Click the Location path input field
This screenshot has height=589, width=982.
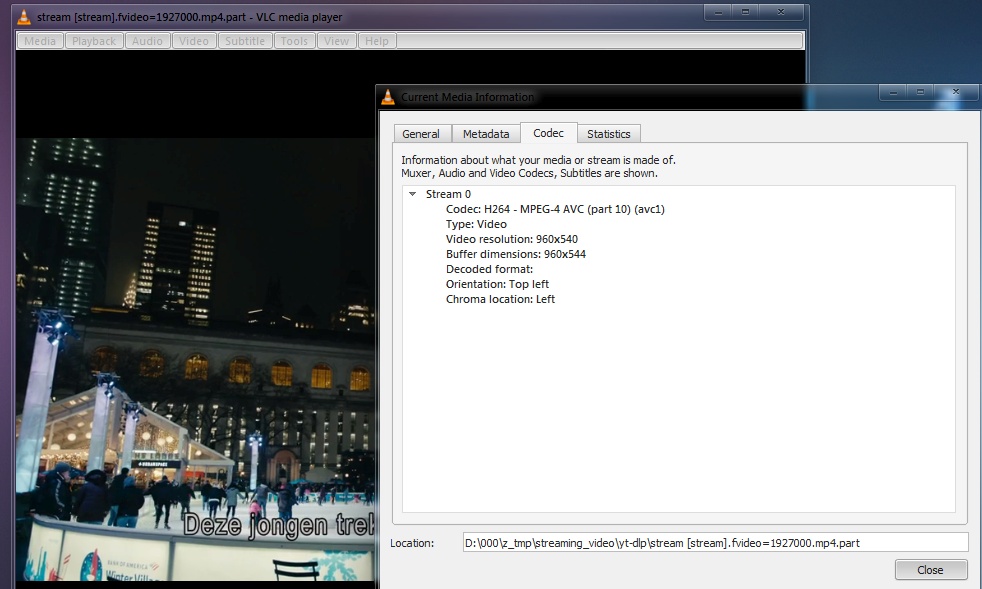point(715,543)
